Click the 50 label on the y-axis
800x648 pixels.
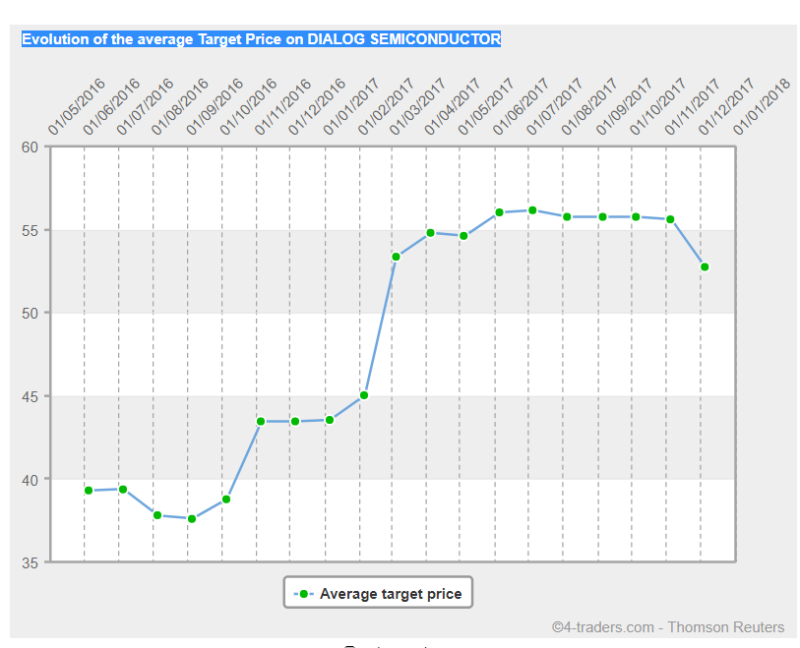[30, 313]
